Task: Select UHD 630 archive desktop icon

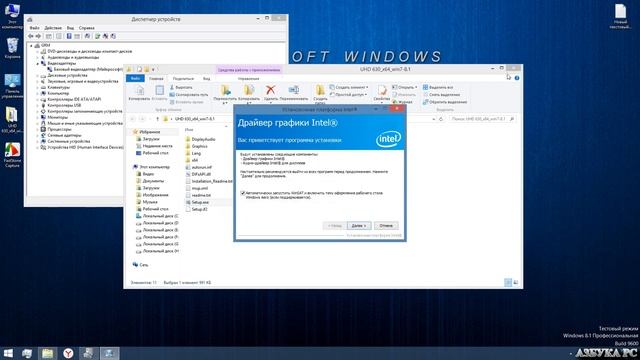Action: [12, 120]
